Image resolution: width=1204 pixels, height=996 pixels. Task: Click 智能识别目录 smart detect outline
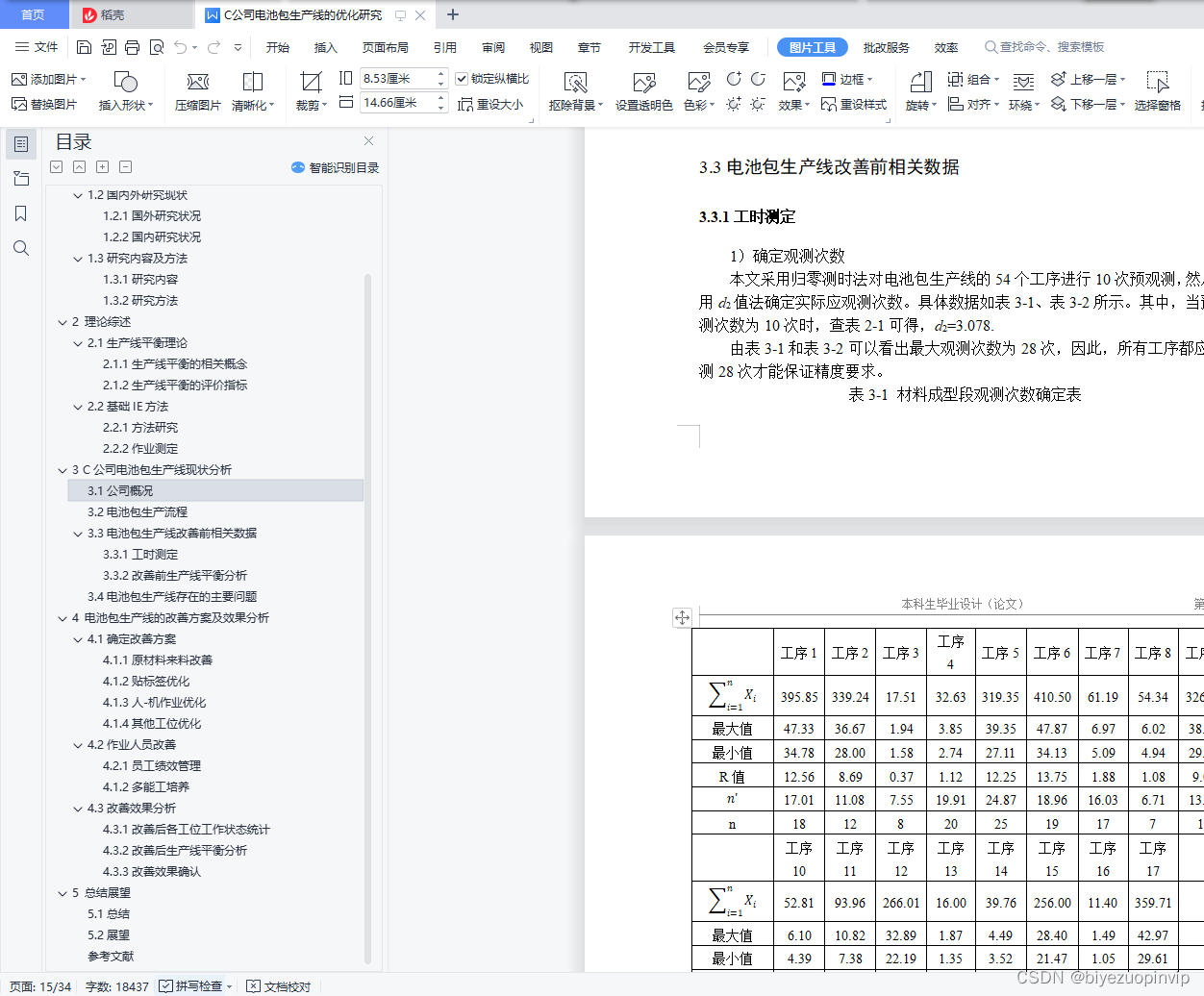click(335, 167)
